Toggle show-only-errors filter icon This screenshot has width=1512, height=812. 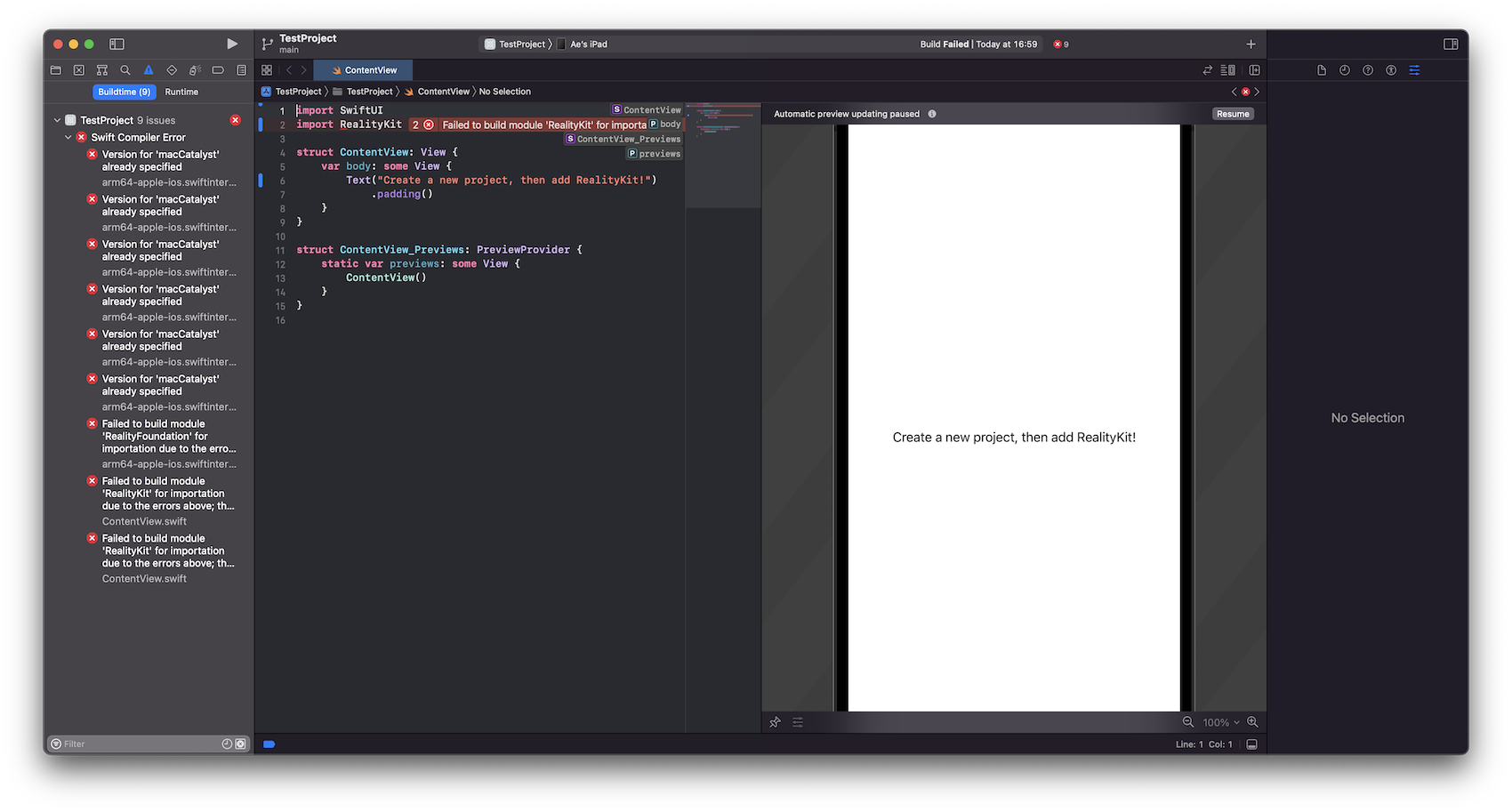point(240,744)
